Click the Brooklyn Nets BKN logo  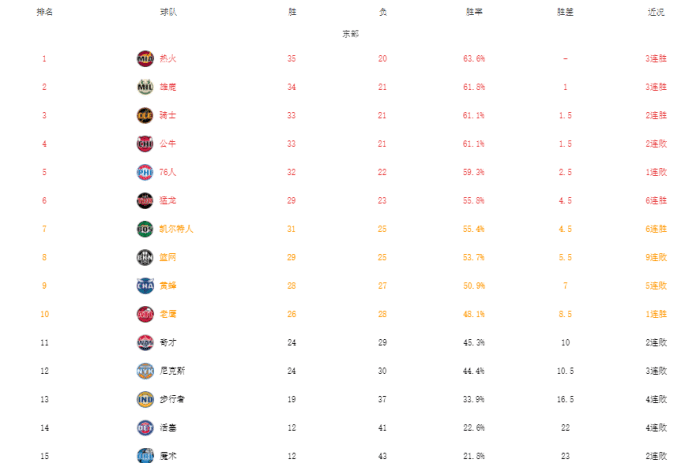click(x=145, y=257)
